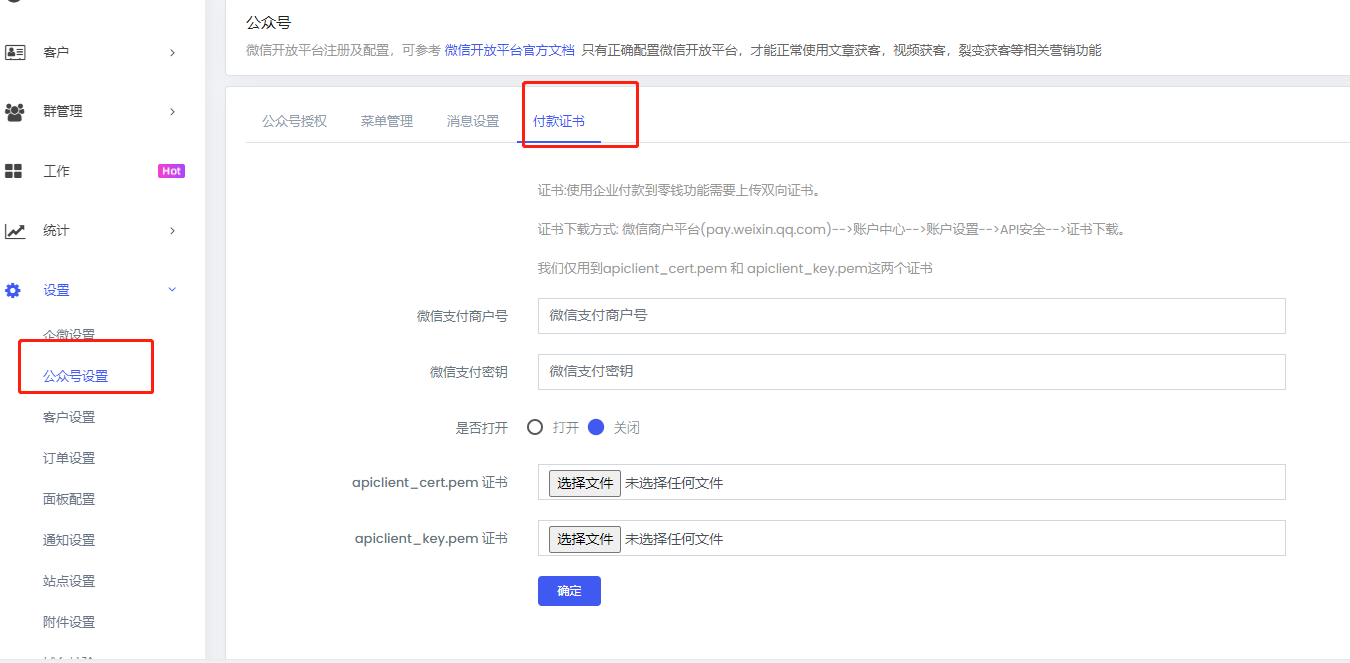This screenshot has width=1350, height=663.
Task: Click the 统计 chart icon
Action: tap(15, 231)
